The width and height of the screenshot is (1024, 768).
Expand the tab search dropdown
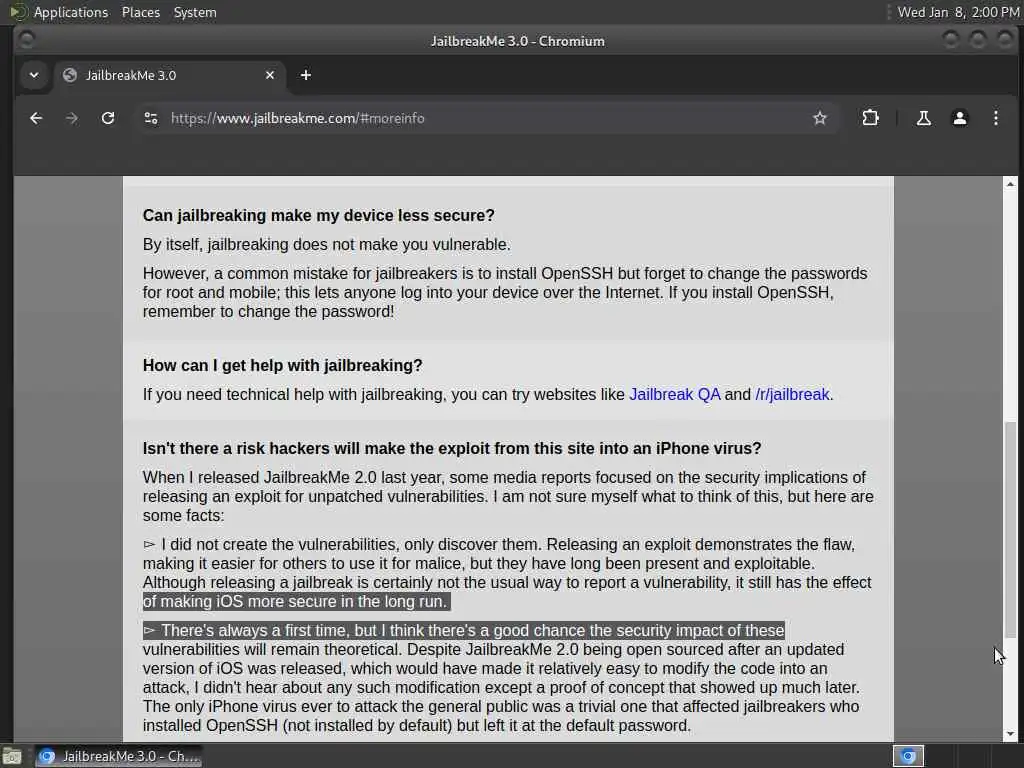tap(34, 75)
